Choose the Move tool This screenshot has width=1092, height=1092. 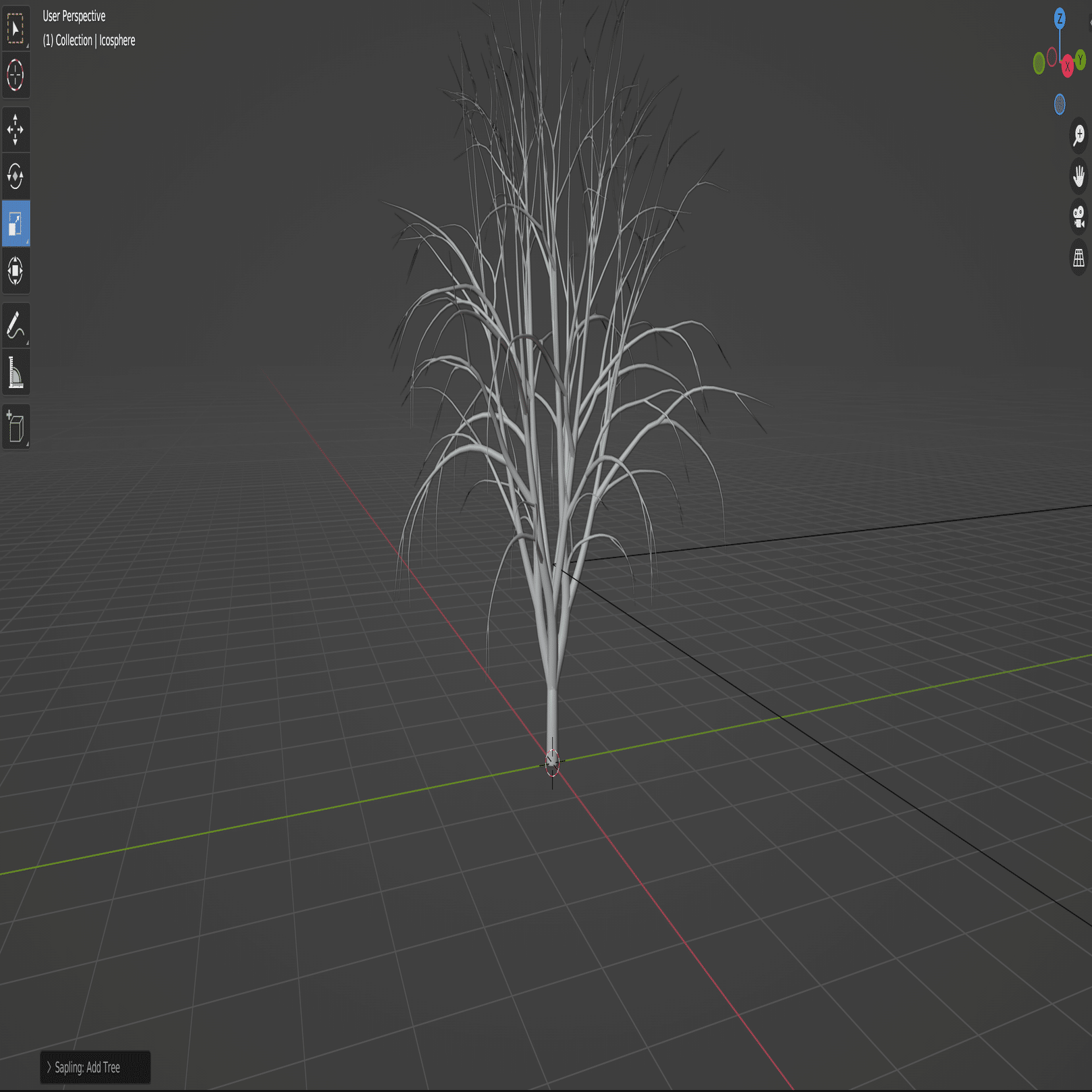[16, 130]
